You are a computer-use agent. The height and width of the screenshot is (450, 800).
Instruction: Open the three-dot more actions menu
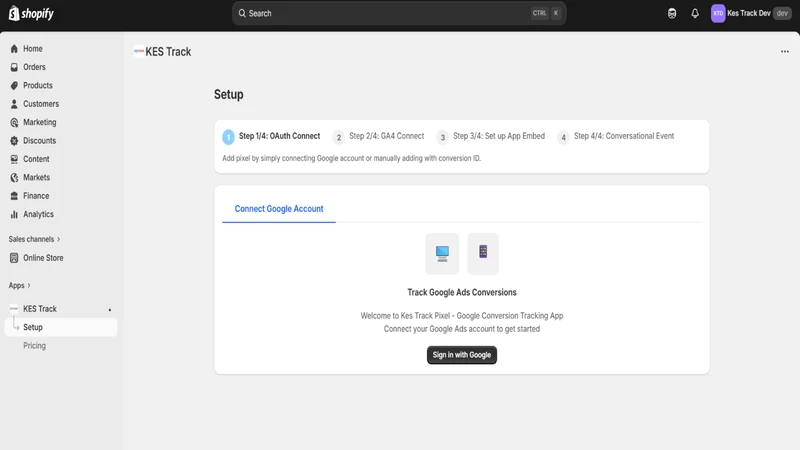click(784, 52)
